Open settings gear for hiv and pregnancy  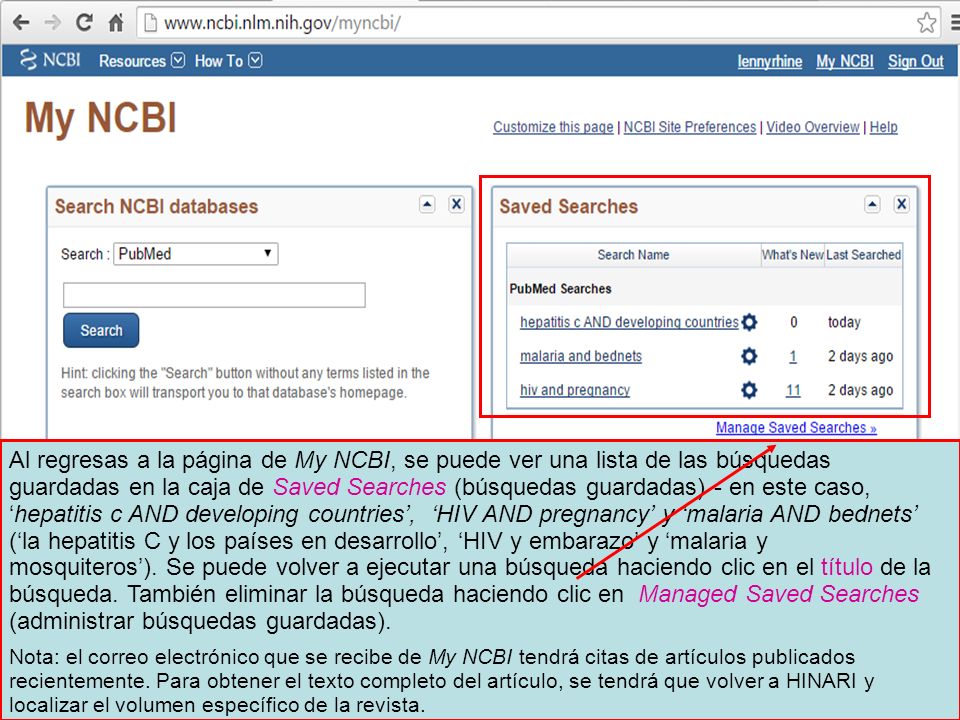[x=749, y=390]
